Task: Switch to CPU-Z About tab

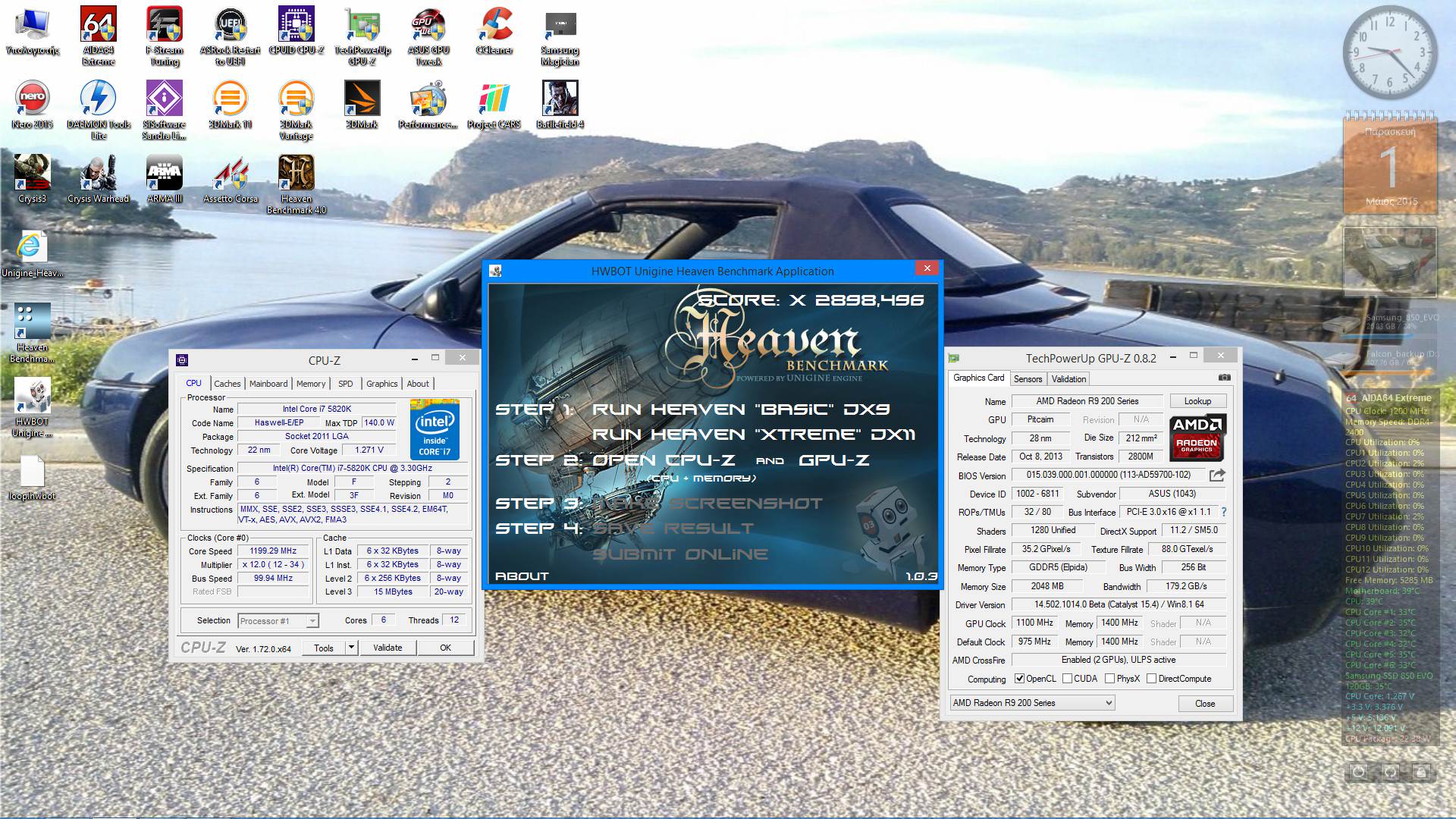Action: pos(418,384)
